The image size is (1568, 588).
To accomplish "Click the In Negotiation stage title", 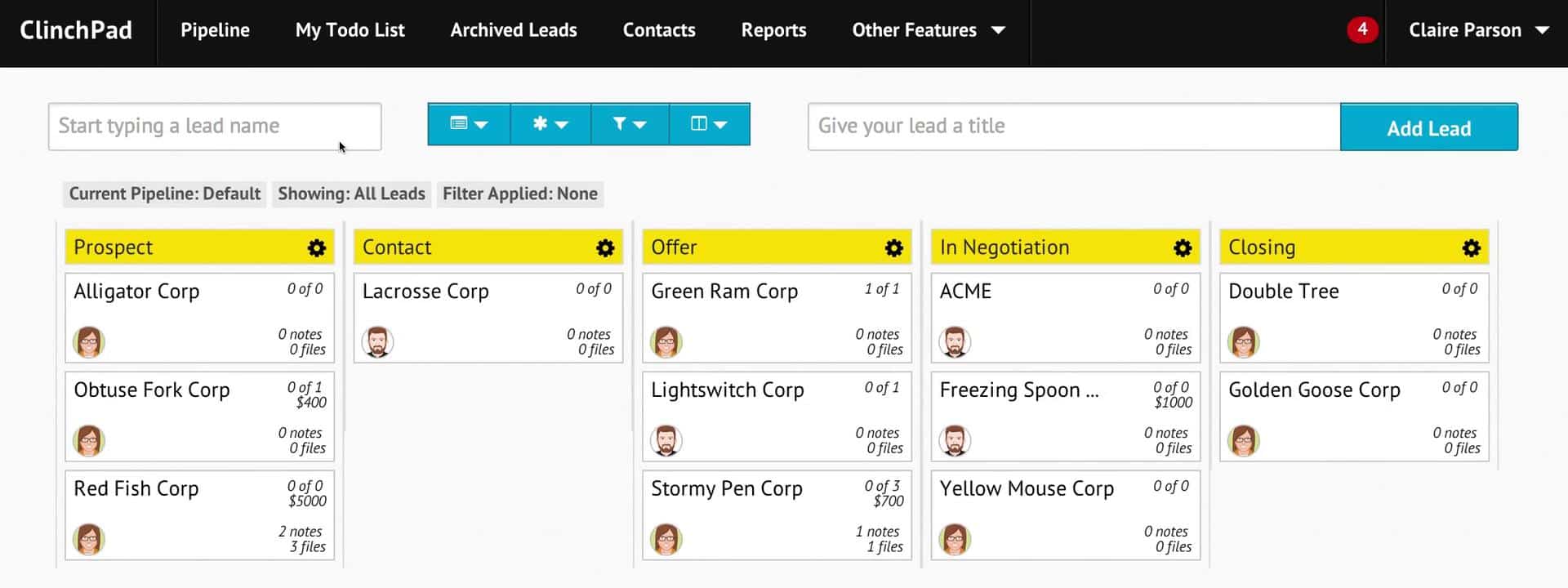I will pos(1004,247).
